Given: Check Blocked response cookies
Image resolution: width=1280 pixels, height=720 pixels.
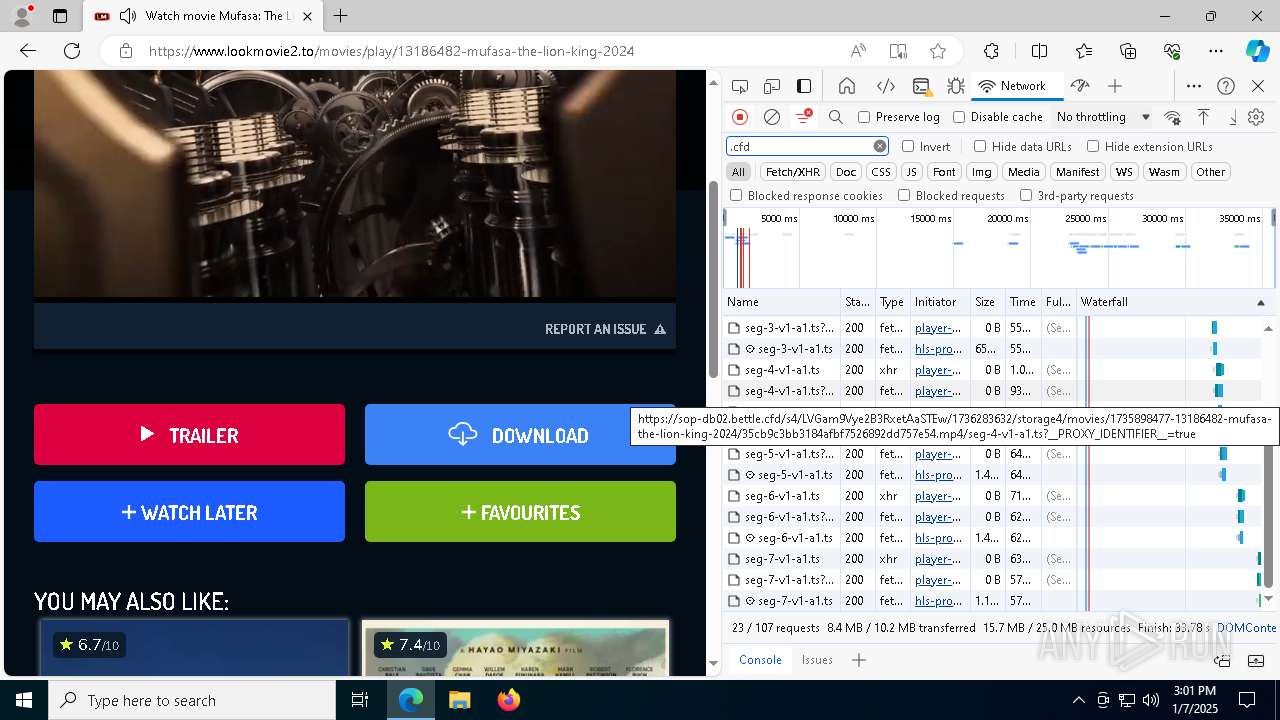Looking at the screenshot, I should pyautogui.click(x=736, y=196).
